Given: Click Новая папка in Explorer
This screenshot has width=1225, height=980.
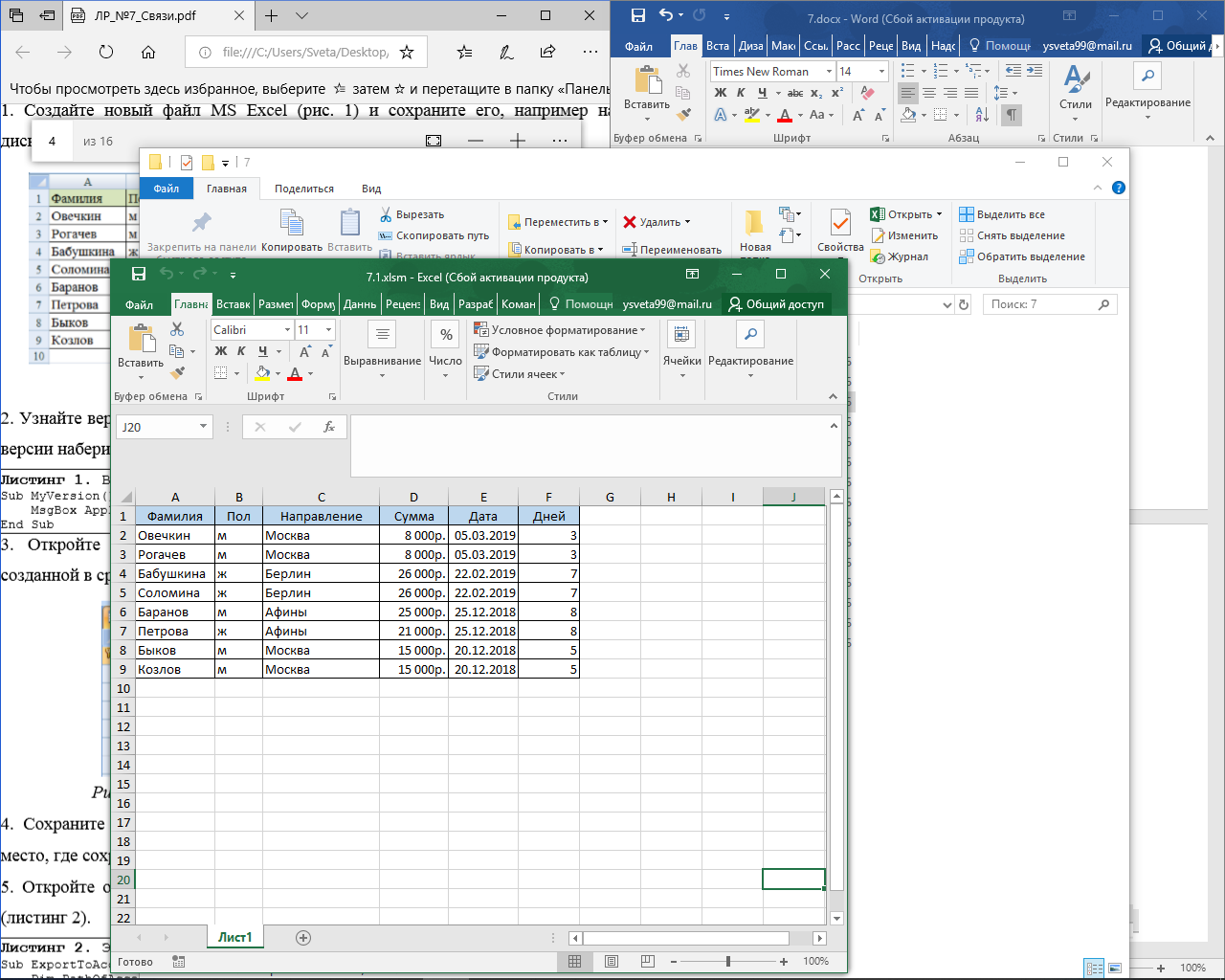Looking at the screenshot, I should [x=755, y=234].
